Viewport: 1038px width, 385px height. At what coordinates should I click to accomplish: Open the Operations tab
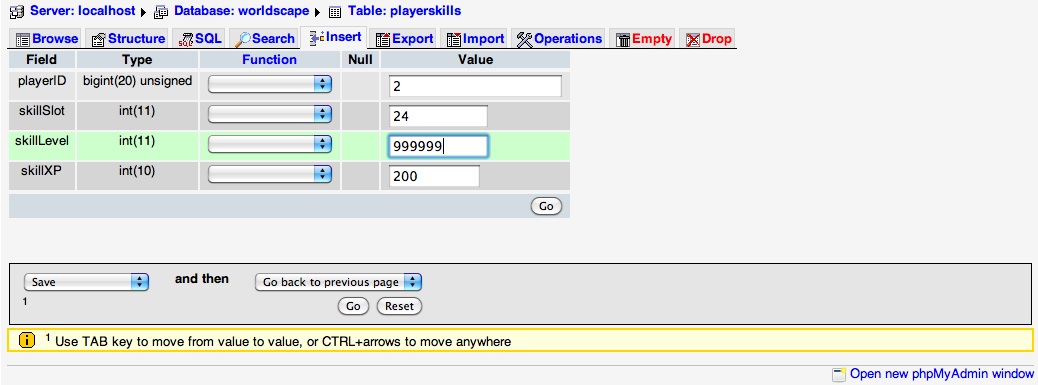[559, 39]
